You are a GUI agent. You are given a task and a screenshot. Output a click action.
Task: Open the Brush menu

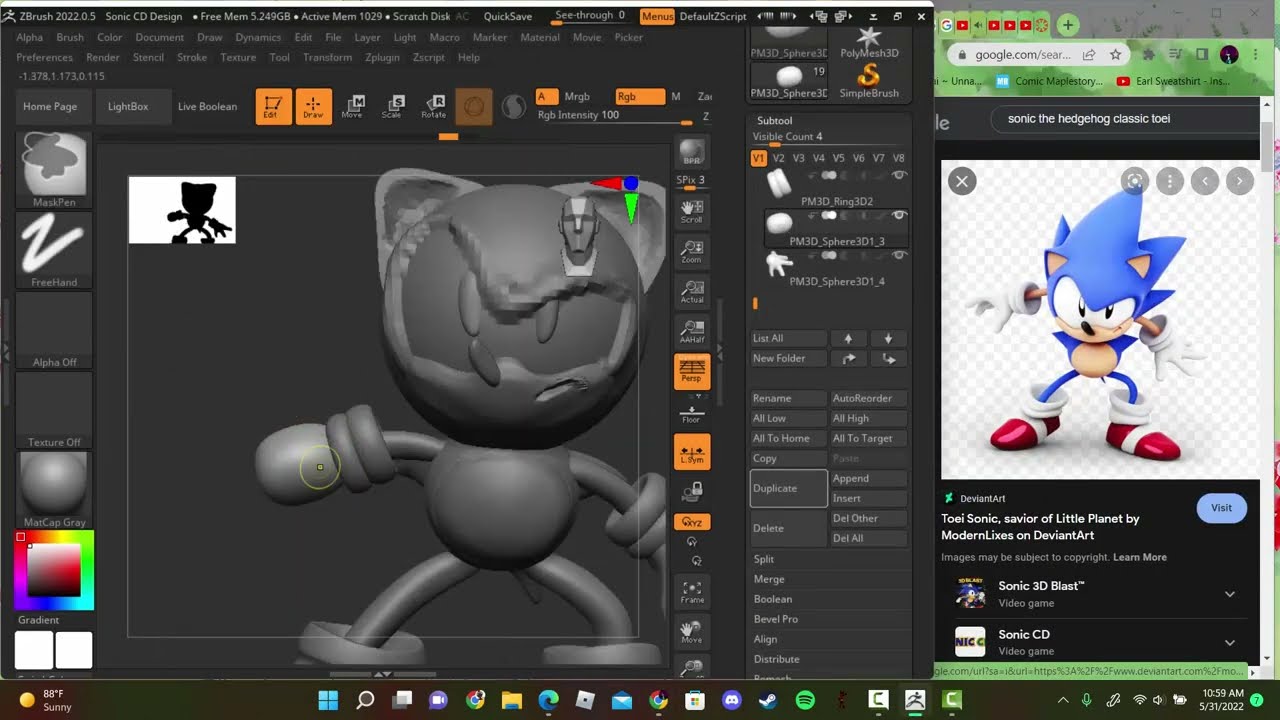[70, 37]
